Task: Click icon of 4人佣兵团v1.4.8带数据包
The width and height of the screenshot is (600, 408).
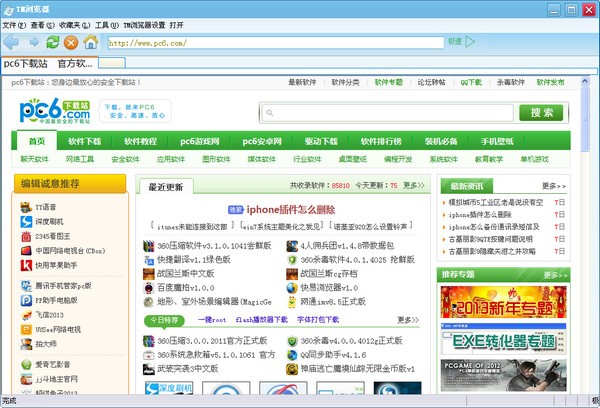Action: coord(292,246)
